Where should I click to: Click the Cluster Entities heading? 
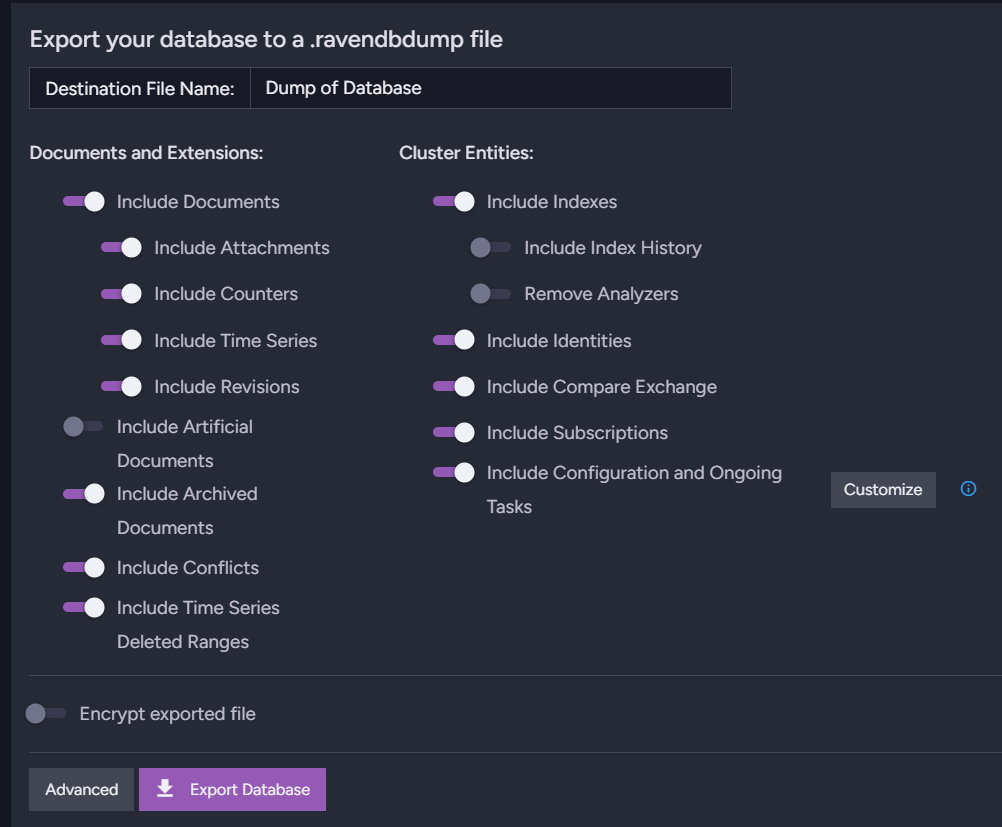point(466,153)
